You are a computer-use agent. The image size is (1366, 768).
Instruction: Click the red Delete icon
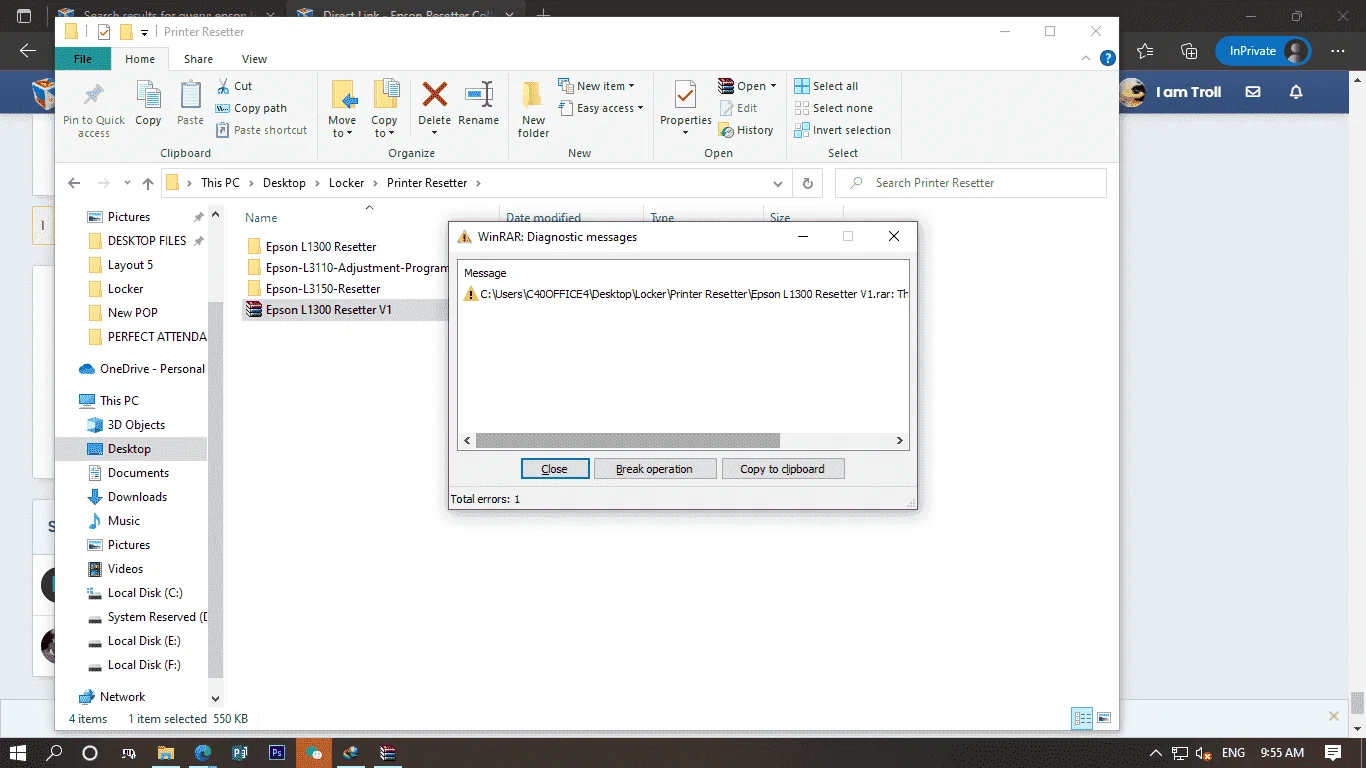[x=434, y=96]
